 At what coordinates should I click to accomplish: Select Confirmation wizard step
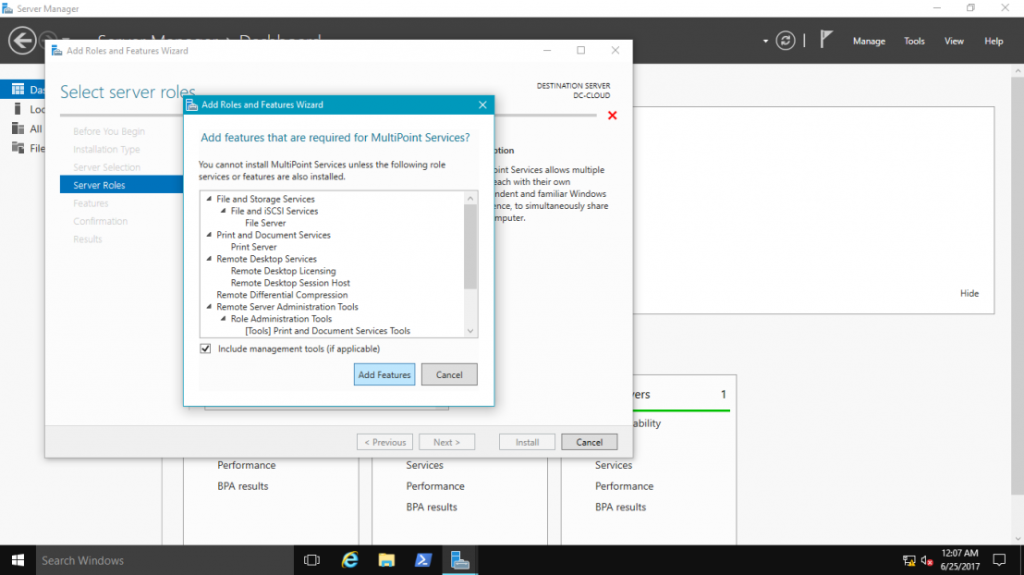101,221
